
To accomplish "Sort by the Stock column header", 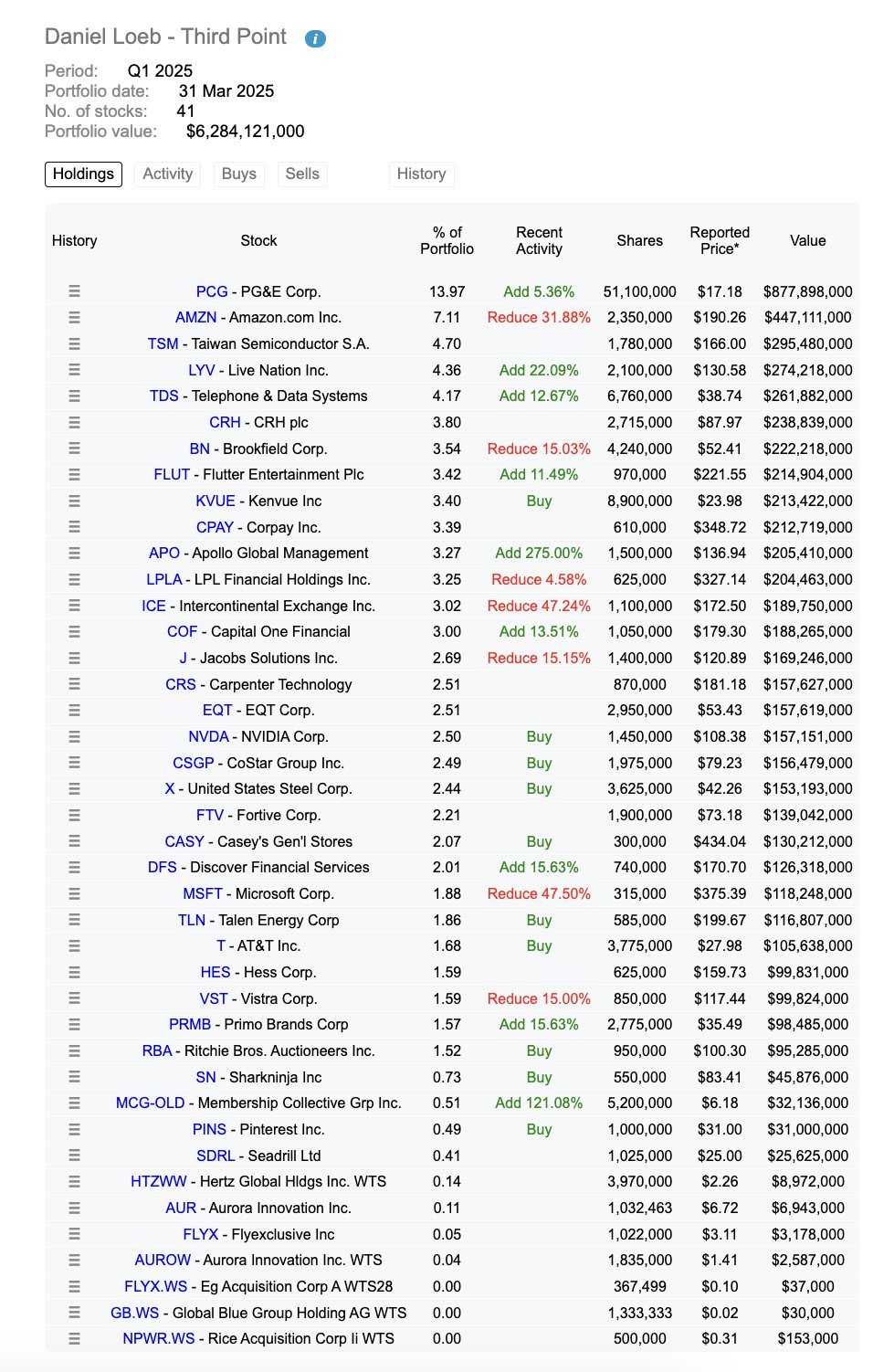I will click(258, 240).
